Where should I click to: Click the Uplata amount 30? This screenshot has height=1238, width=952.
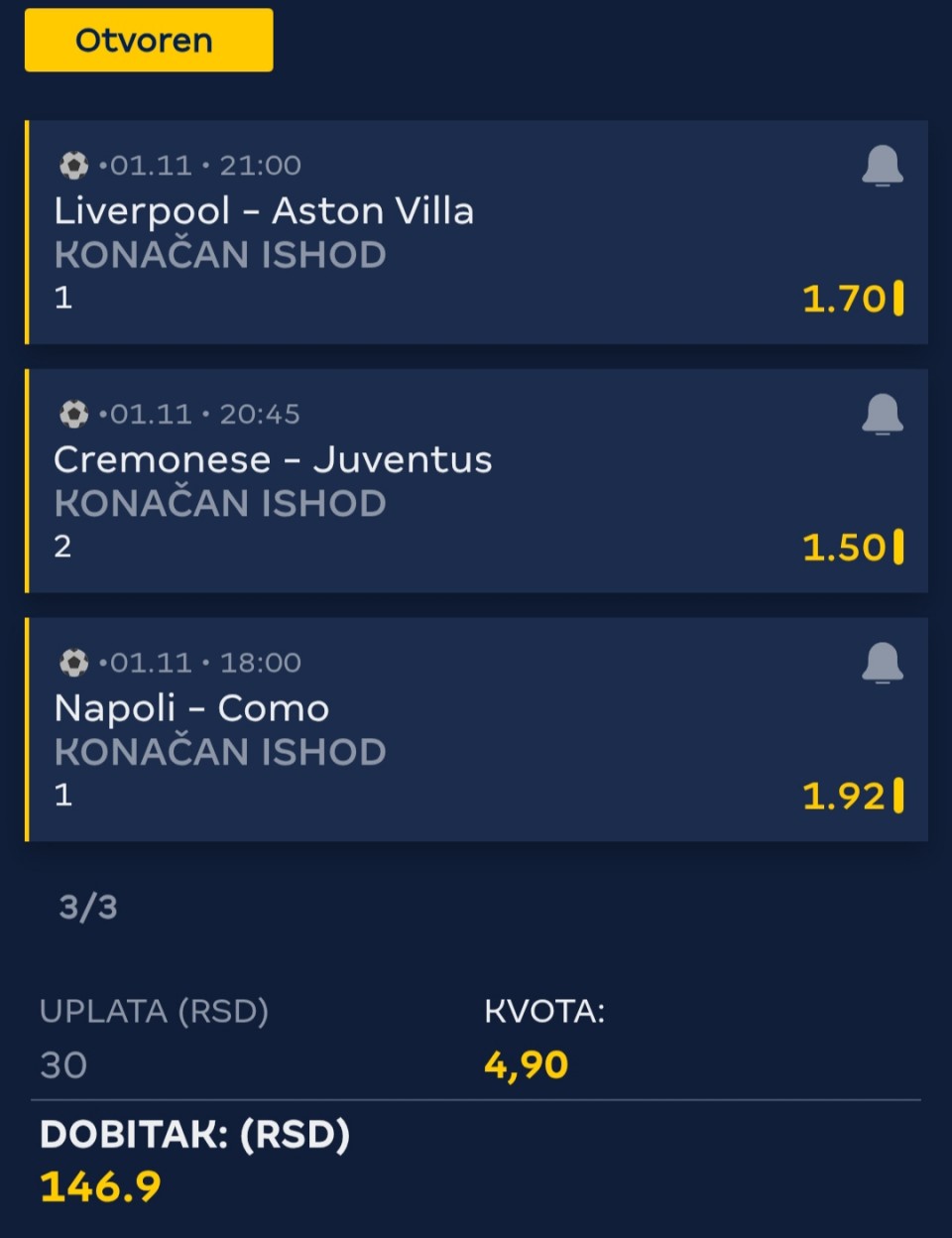[x=63, y=1065]
